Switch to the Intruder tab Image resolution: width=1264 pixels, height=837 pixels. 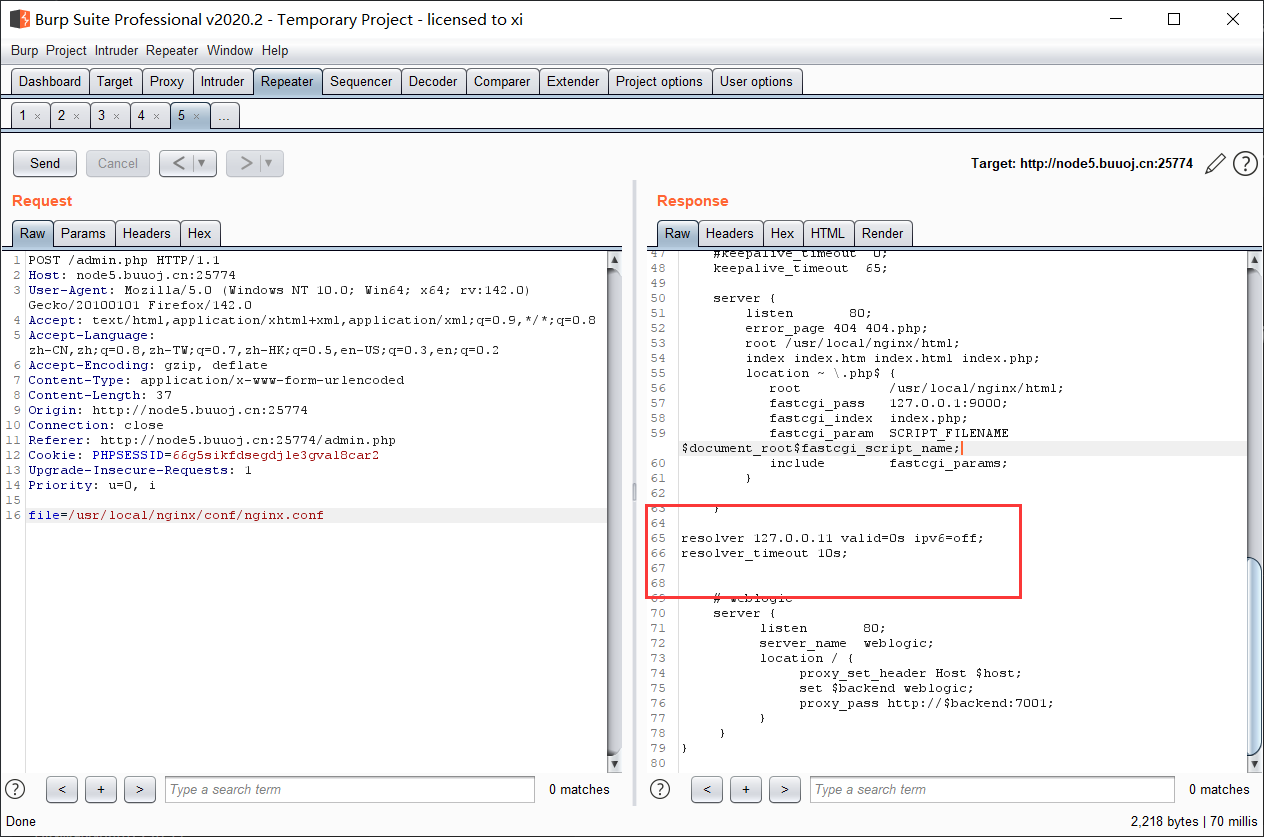pos(222,82)
